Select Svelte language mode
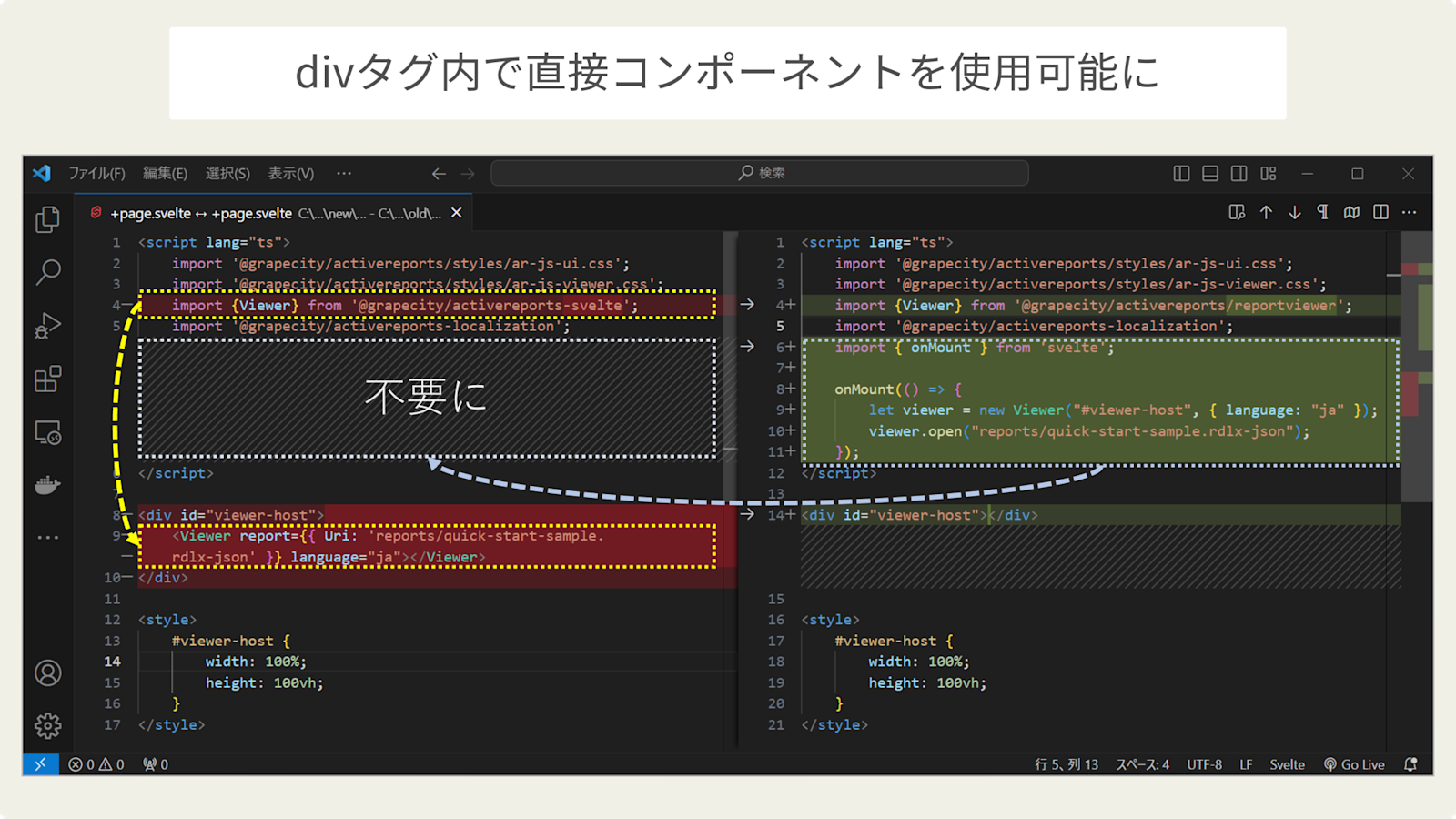The image size is (1456, 819). (x=1287, y=764)
